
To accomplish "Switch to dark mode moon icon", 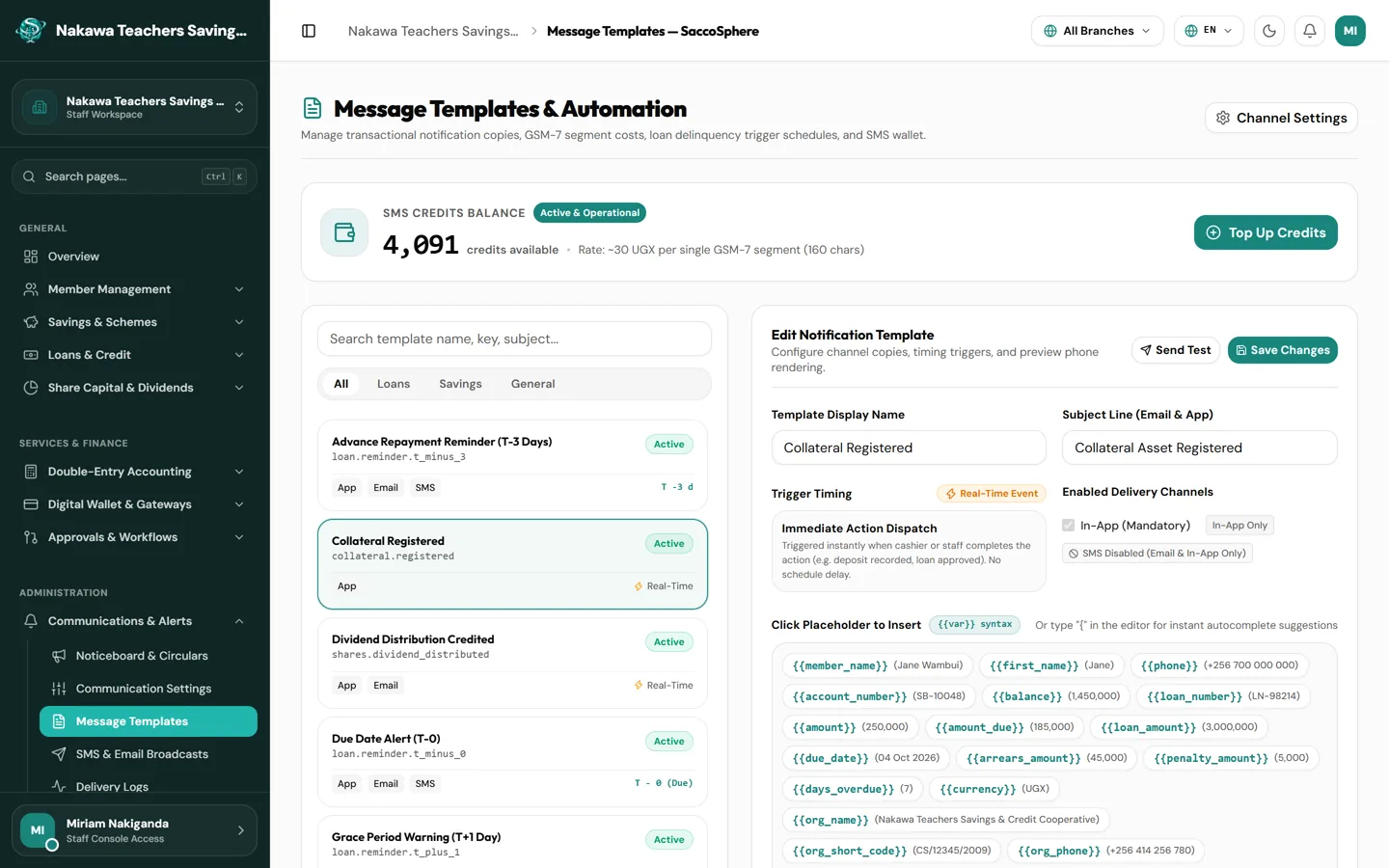I will click(1269, 31).
